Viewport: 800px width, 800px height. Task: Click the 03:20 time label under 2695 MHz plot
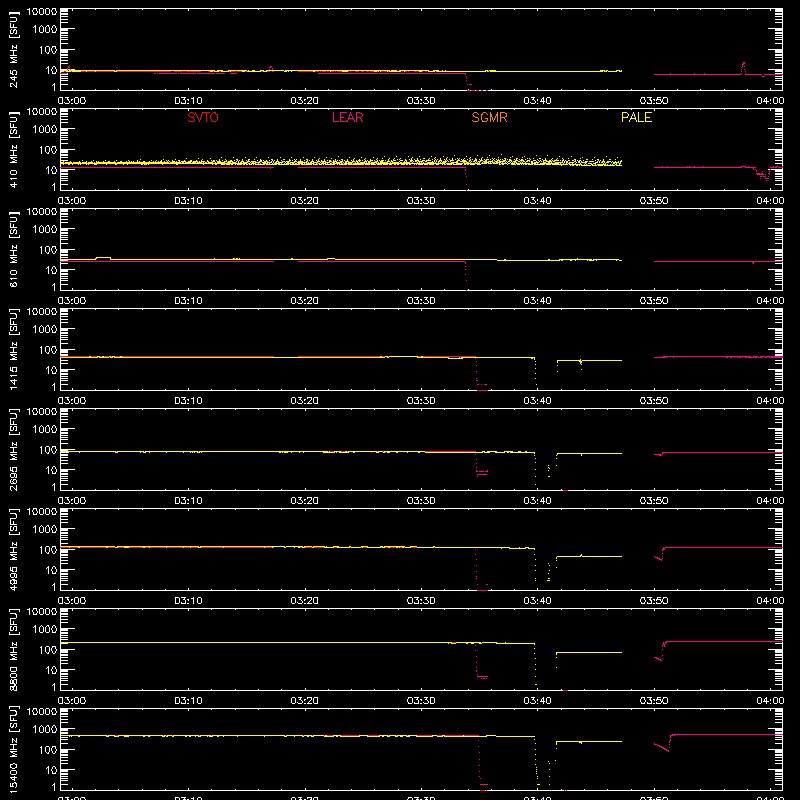[305, 501]
